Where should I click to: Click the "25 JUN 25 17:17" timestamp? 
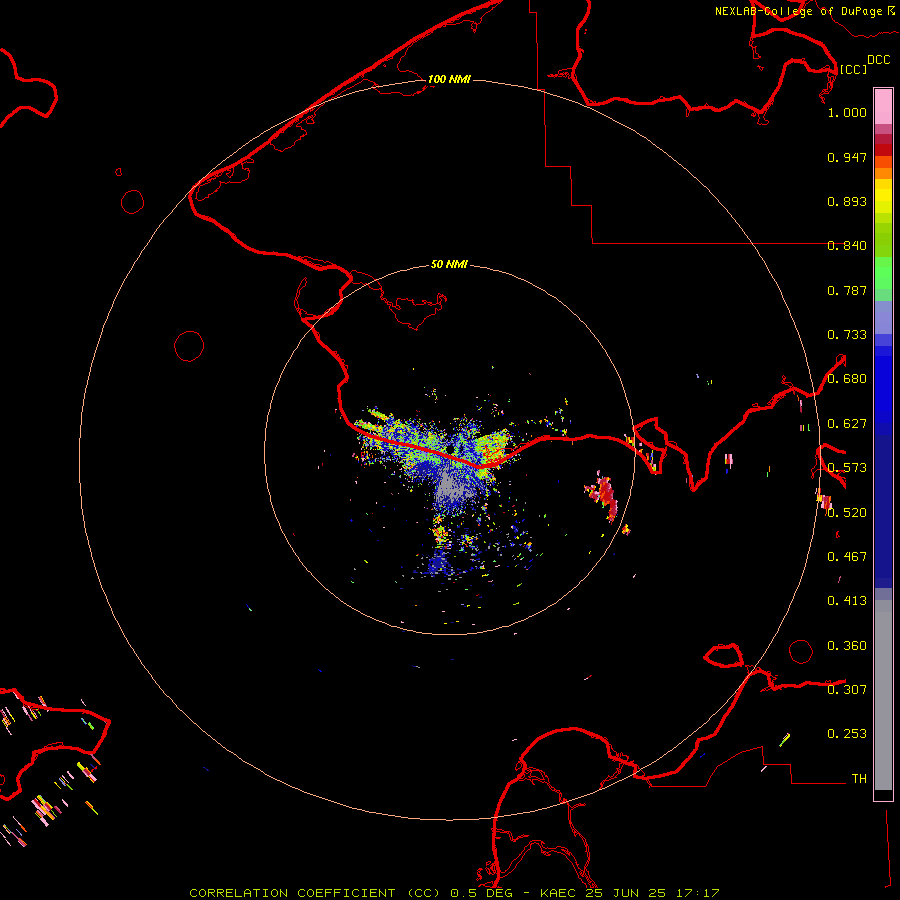coord(653,893)
